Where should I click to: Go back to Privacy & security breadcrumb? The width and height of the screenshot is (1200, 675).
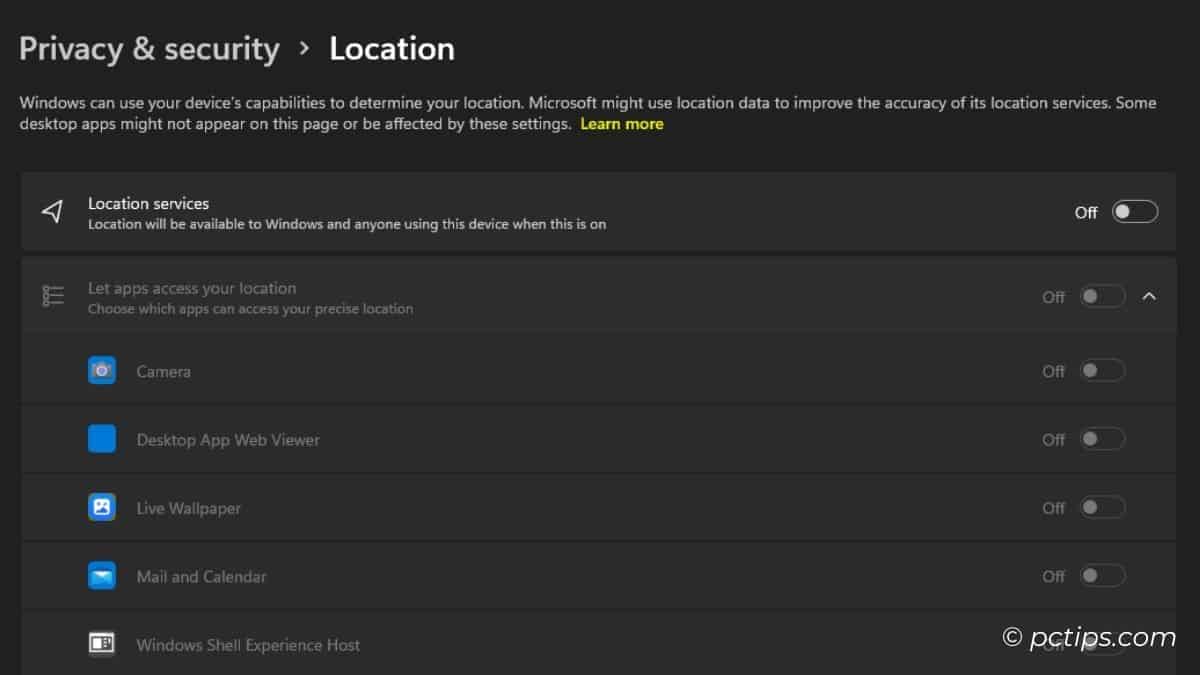(x=149, y=49)
